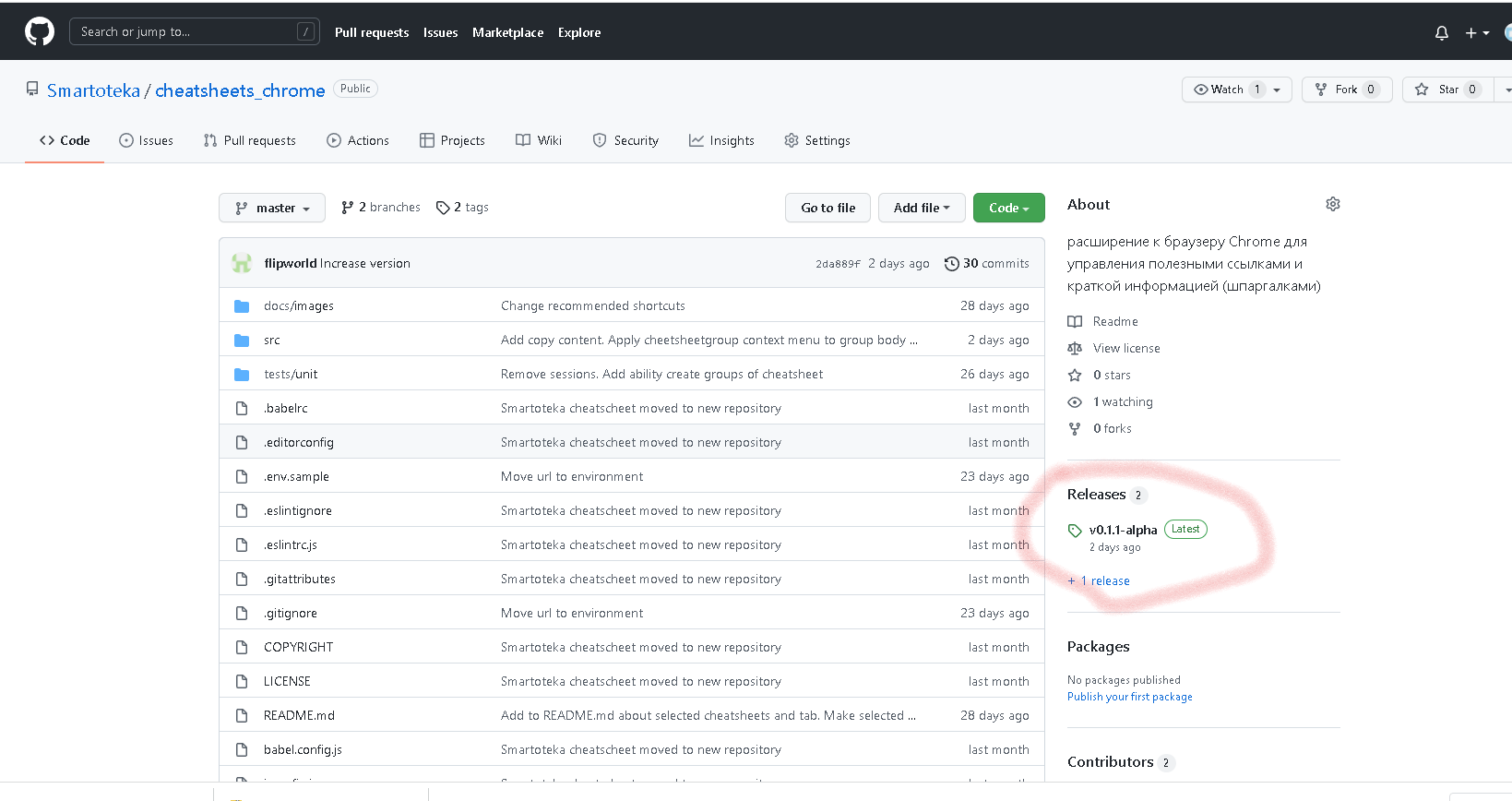
Task: View the 30 commits history
Action: [x=987, y=264]
